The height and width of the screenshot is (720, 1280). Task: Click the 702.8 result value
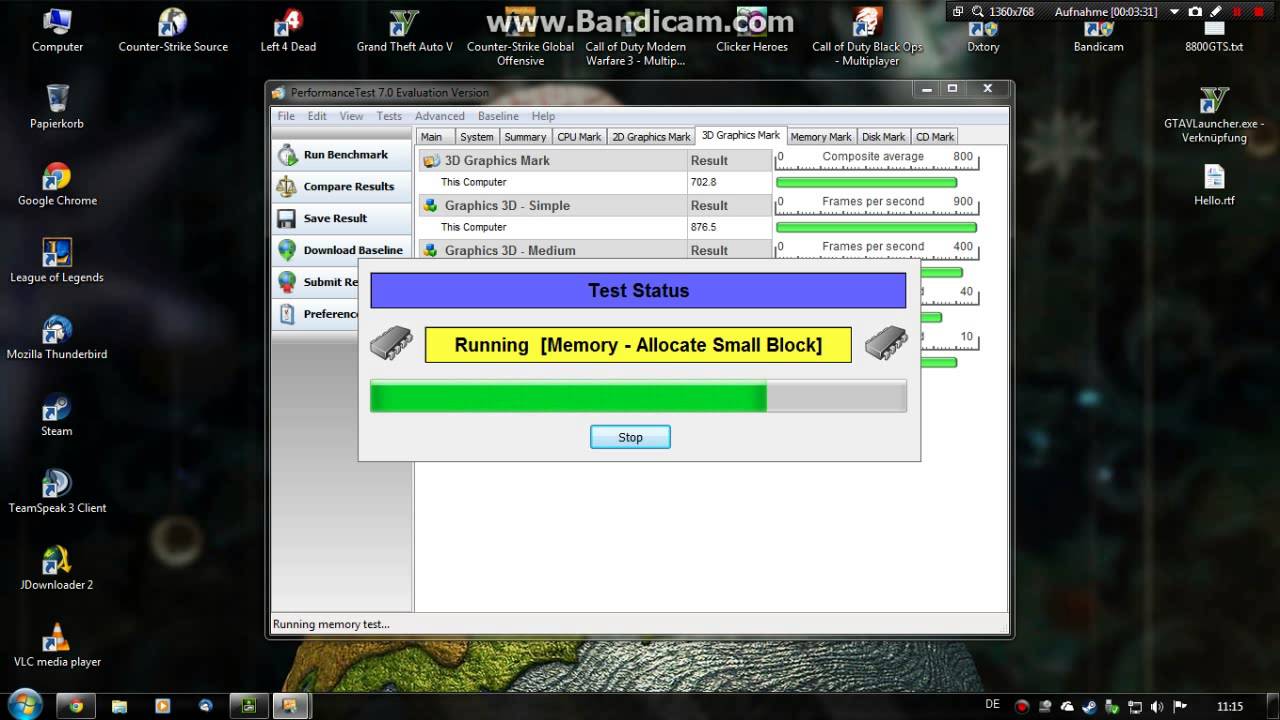pyautogui.click(x=703, y=182)
